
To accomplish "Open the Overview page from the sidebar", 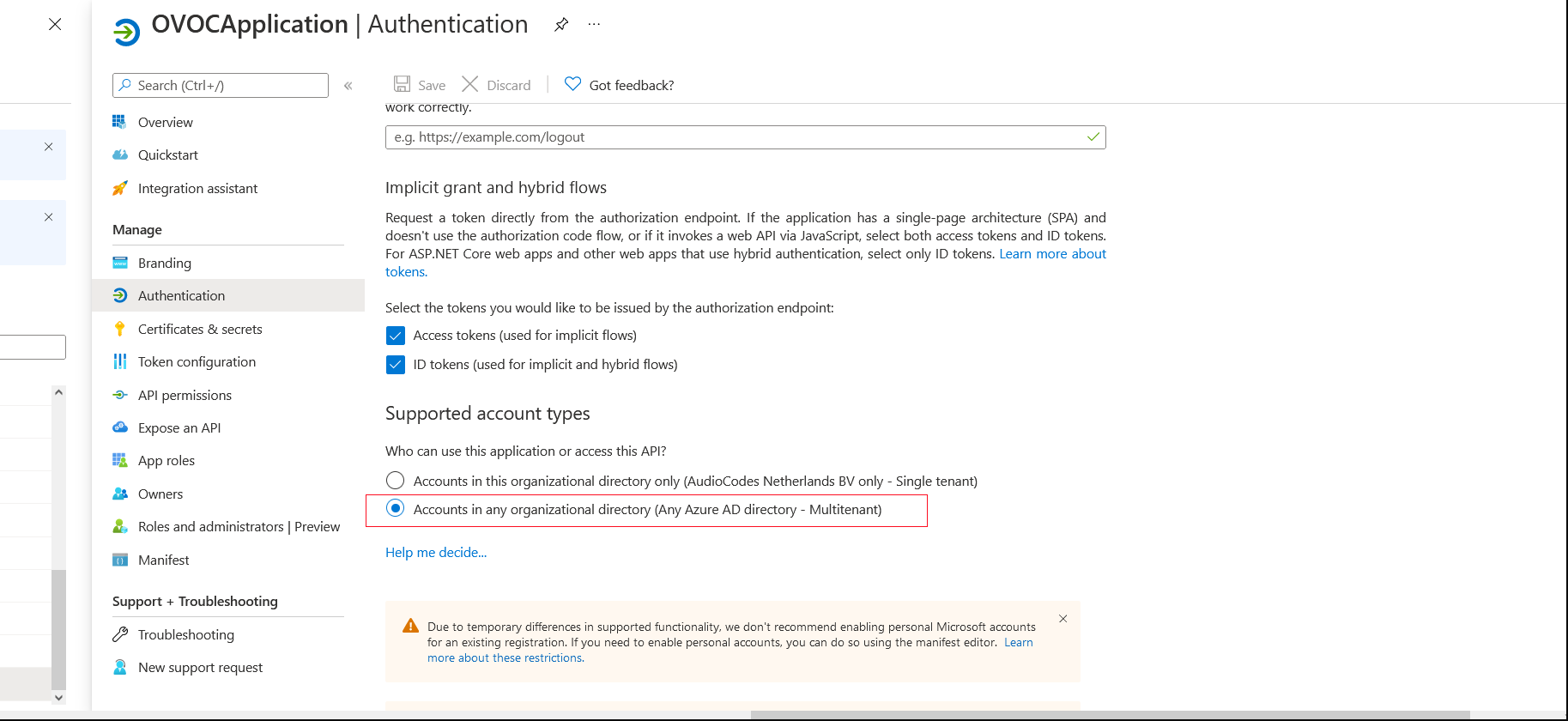I will click(x=164, y=122).
